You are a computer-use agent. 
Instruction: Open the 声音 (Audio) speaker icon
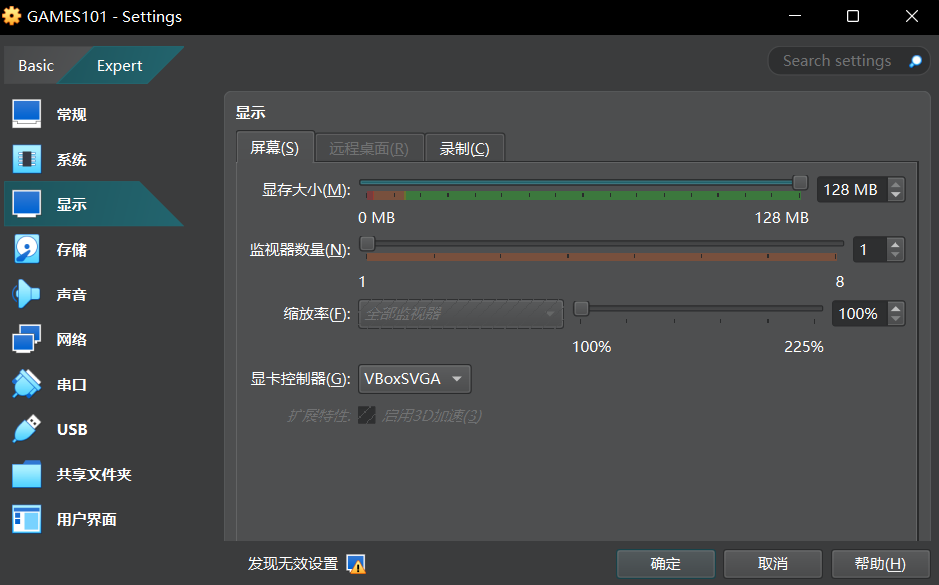[x=26, y=294]
